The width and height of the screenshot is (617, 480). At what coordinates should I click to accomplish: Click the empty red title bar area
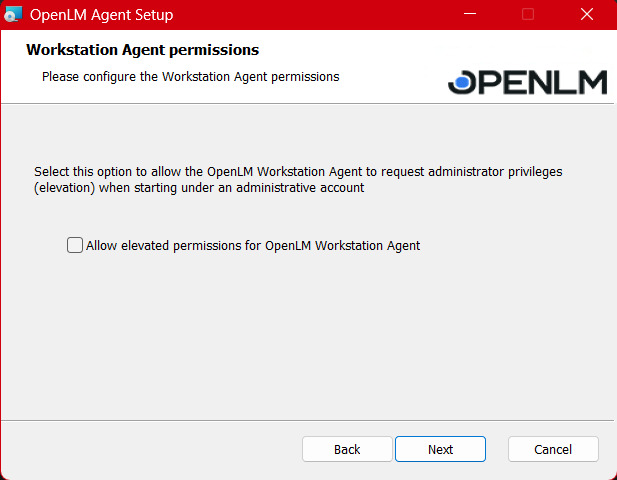[x=320, y=15]
